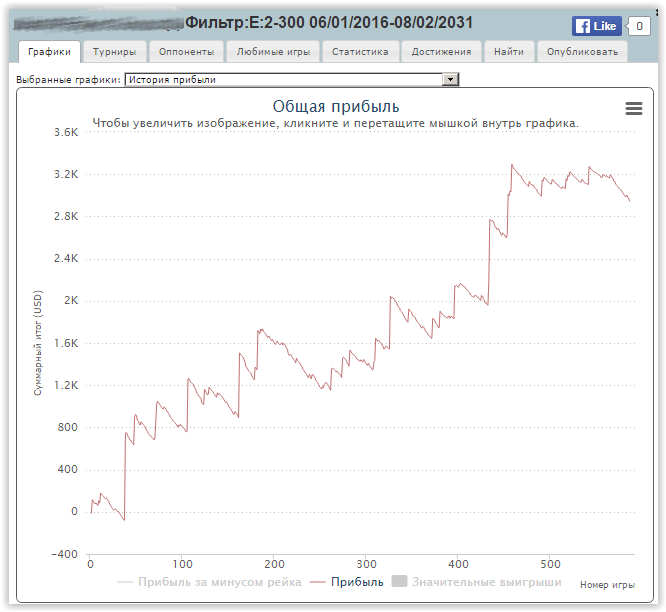Open the Оппоненты tab
The image size is (666, 612).
click(x=186, y=52)
